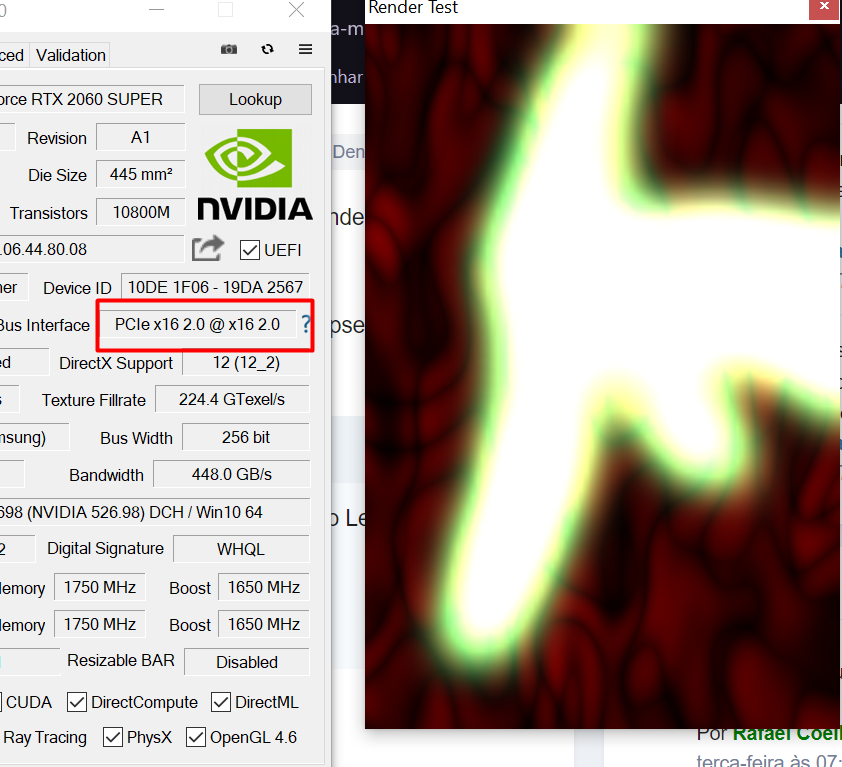Click the Resizable BAR value Disabled
The image size is (842, 767).
coord(247,662)
